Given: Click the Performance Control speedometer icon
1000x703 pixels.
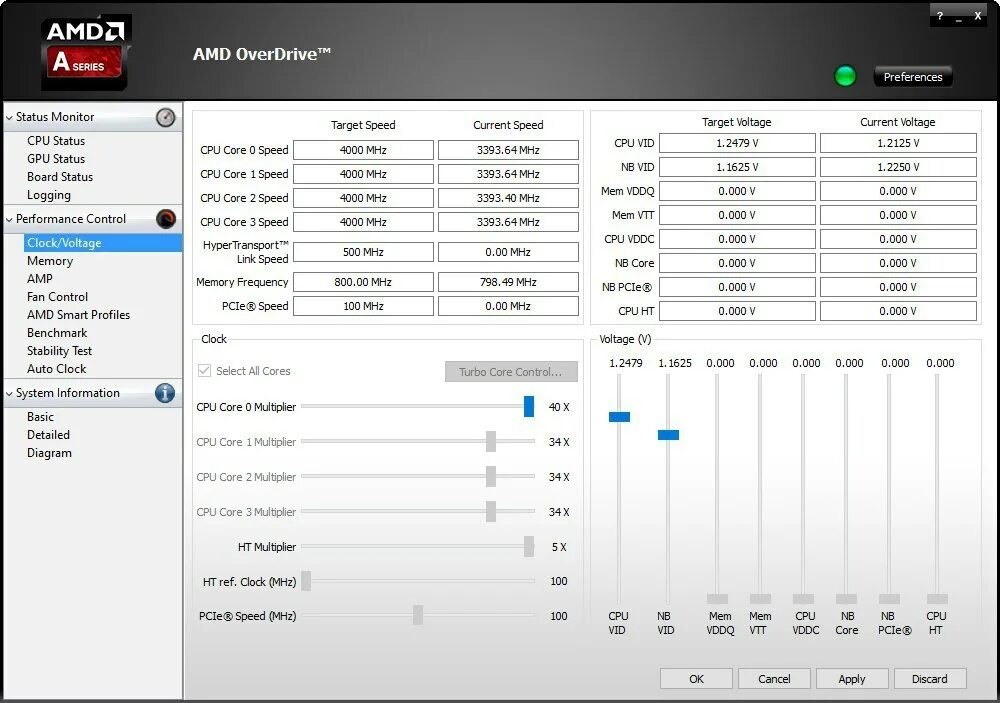Looking at the screenshot, I should [x=166, y=219].
